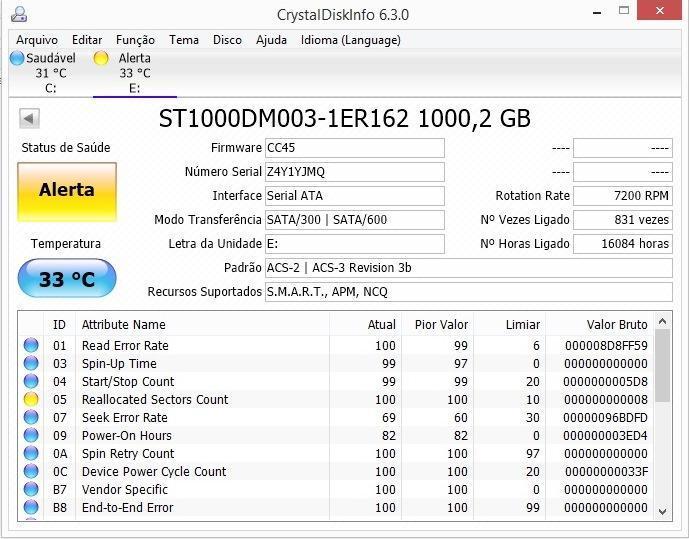Image resolution: width=689 pixels, height=539 pixels.
Task: Click the previous disk arrow button
Action: [x=29, y=119]
